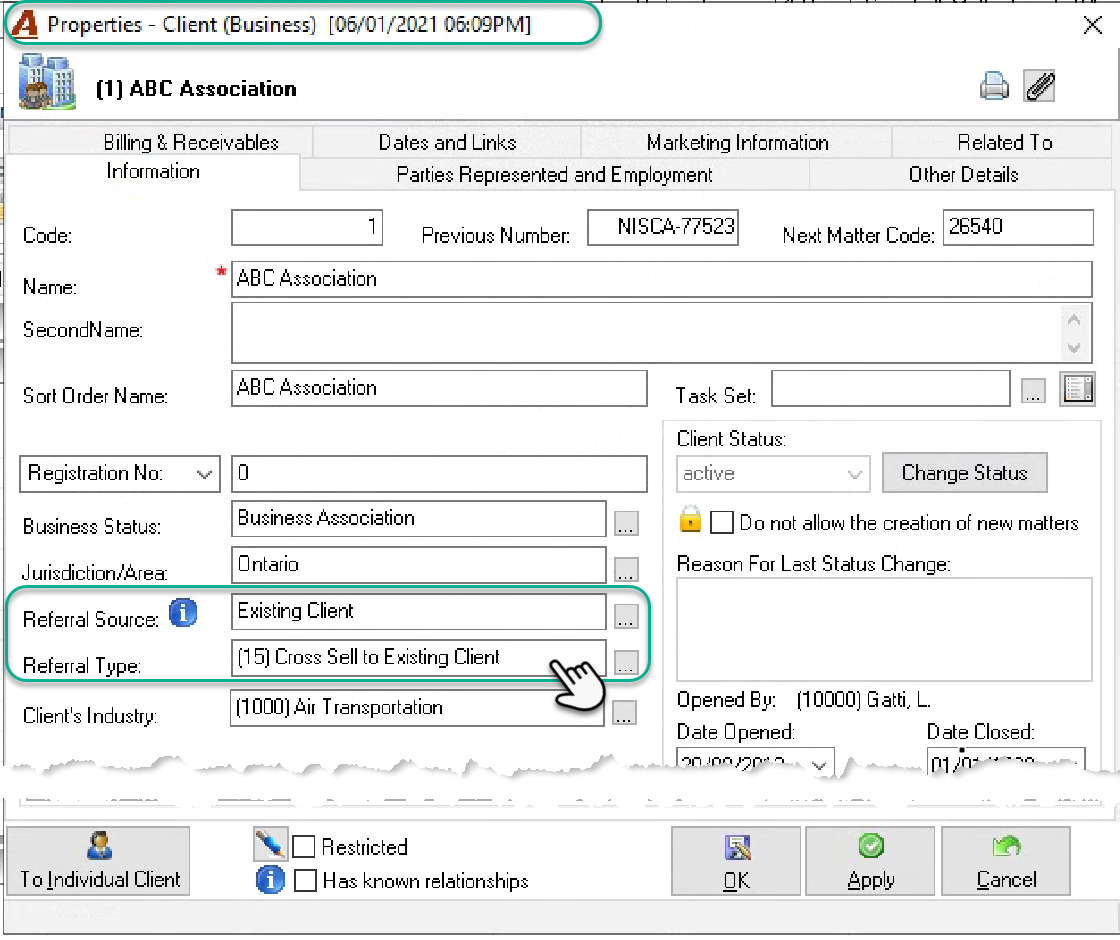This screenshot has width=1120, height=940.
Task: Click the Name input field
Action: (661, 279)
